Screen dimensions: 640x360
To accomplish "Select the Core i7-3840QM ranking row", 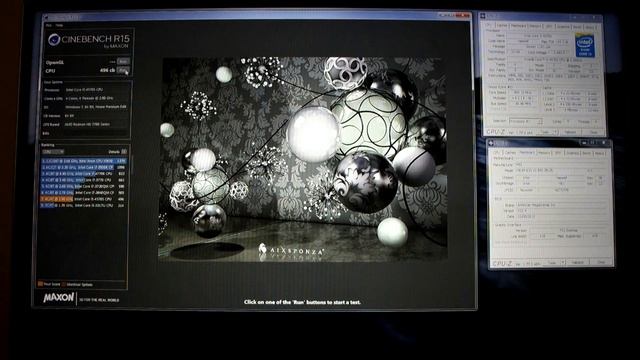I will point(84,193).
